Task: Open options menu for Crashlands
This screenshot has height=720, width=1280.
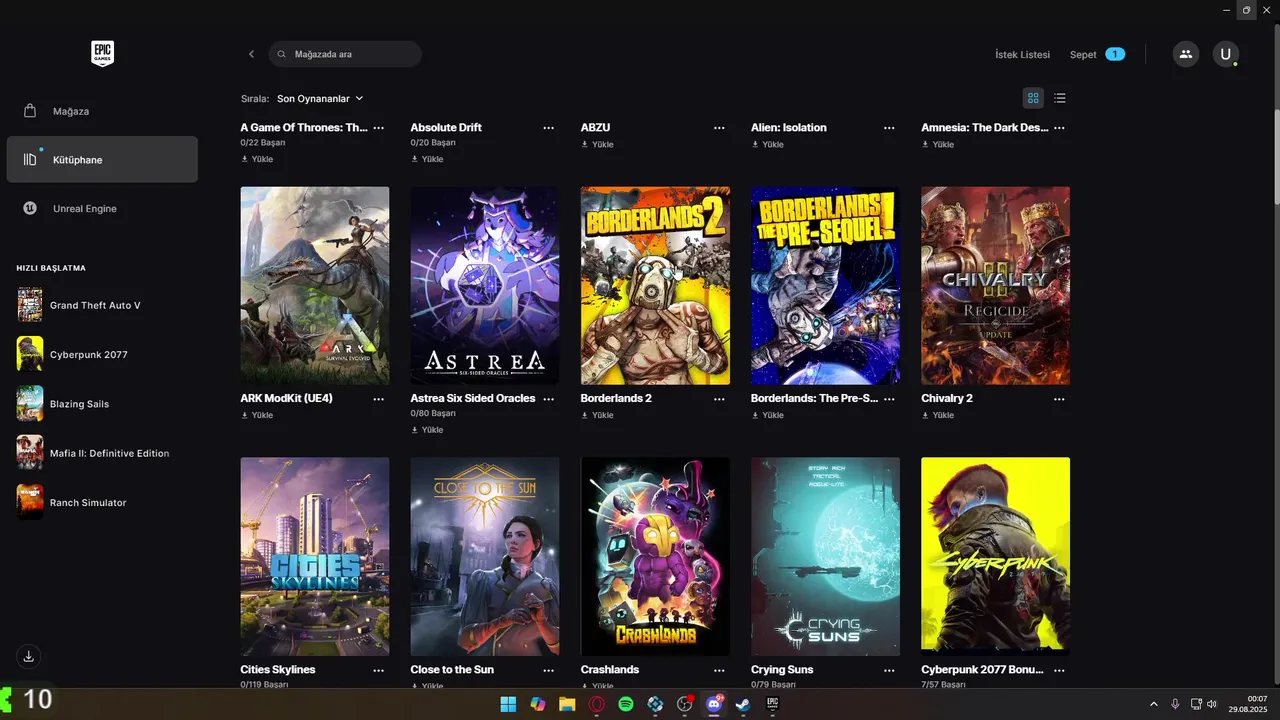Action: (719, 670)
